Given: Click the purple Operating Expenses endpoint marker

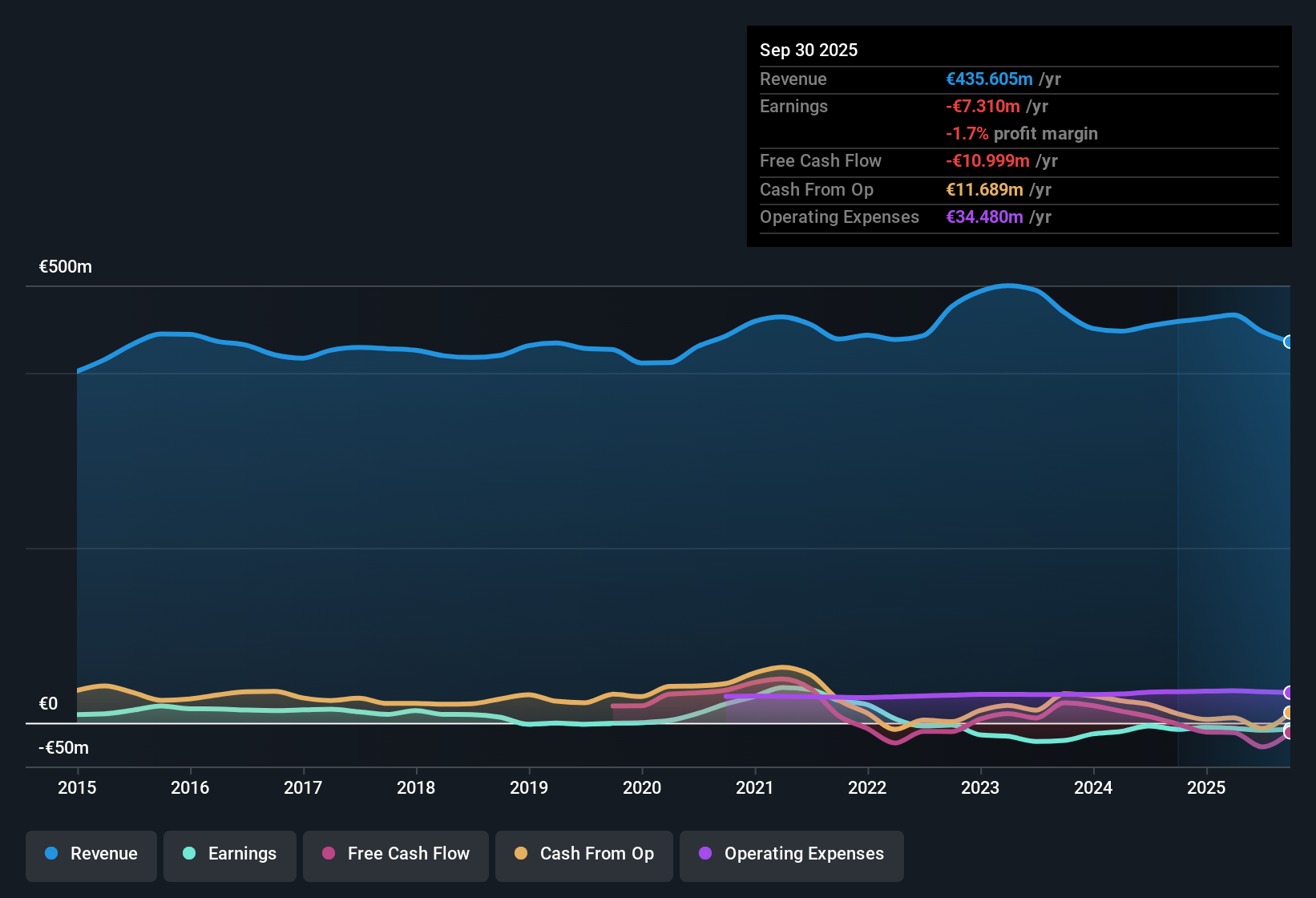Looking at the screenshot, I should (x=1289, y=693).
